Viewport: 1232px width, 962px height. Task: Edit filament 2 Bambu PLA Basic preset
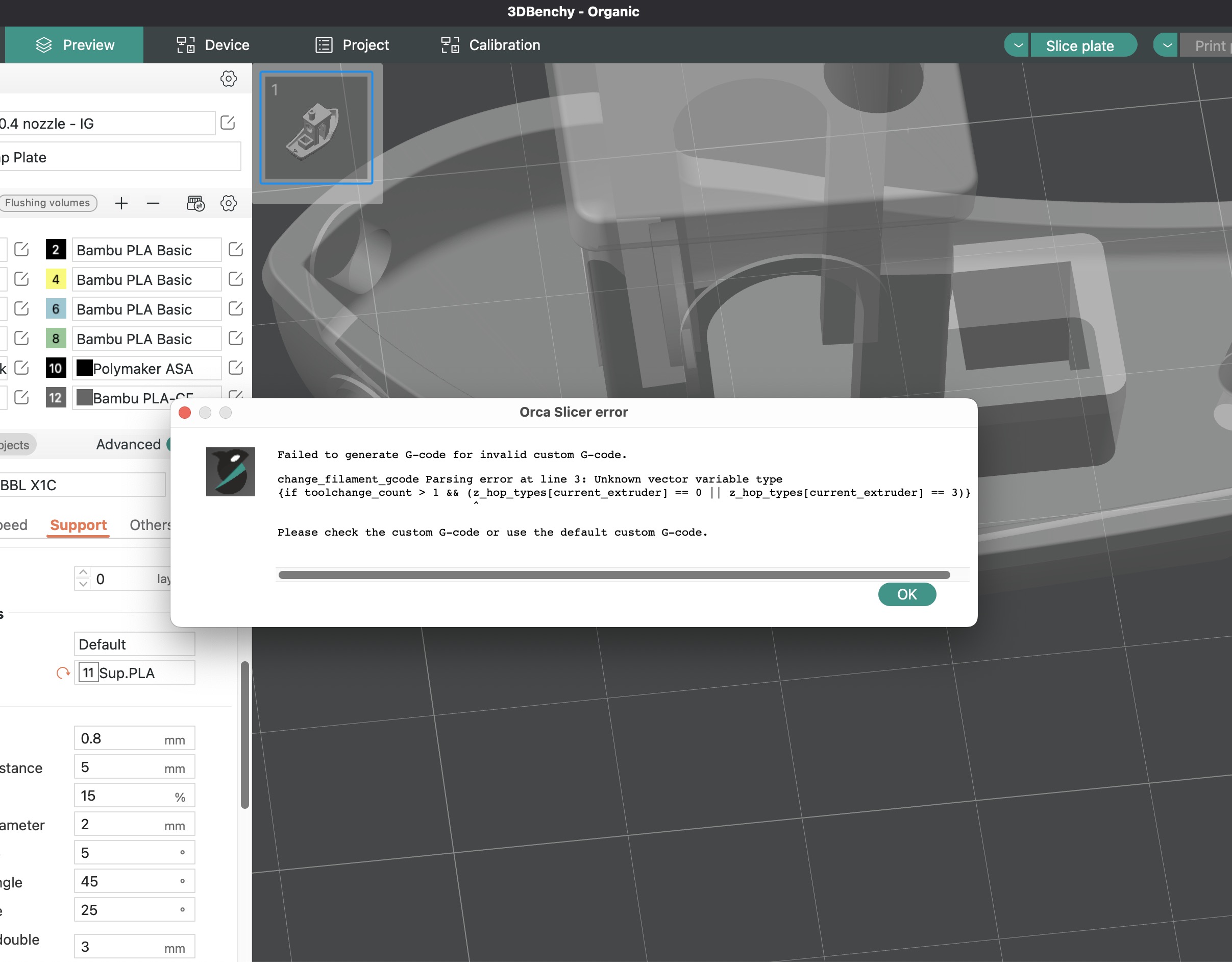tap(235, 249)
